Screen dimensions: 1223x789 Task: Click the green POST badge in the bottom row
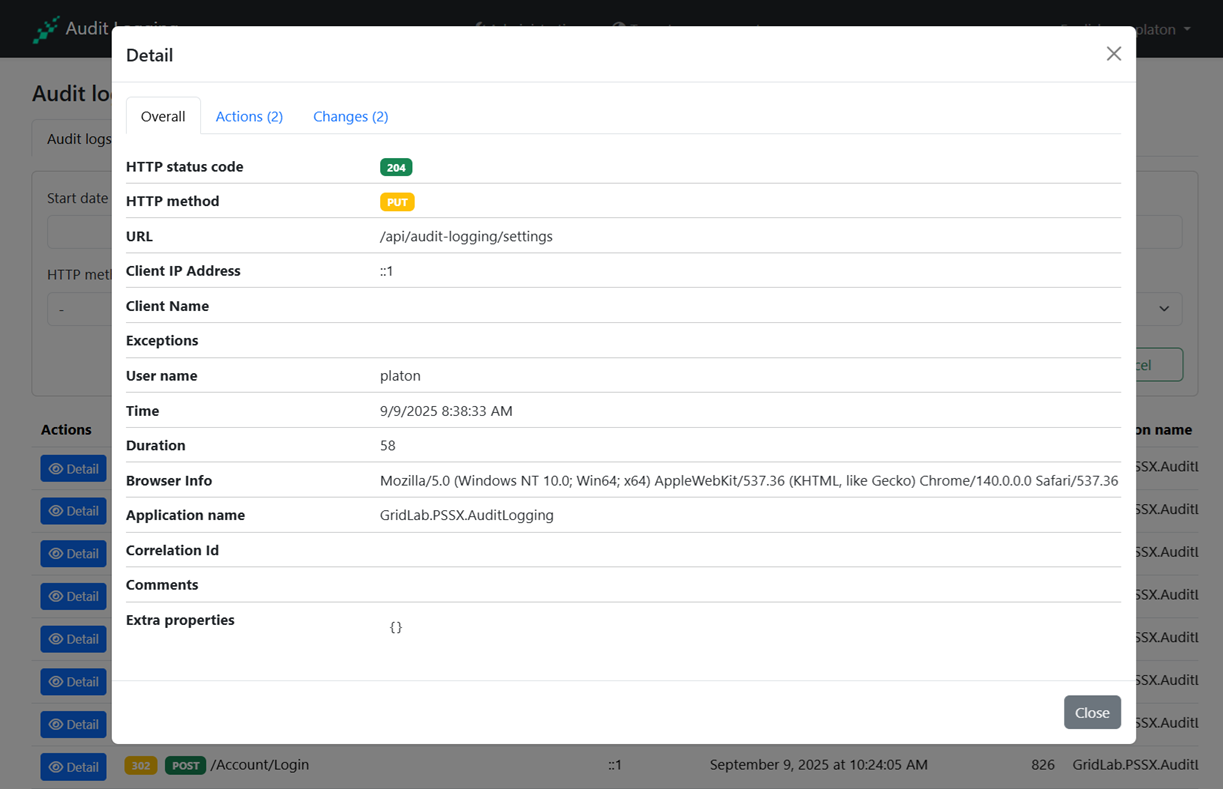coord(185,765)
